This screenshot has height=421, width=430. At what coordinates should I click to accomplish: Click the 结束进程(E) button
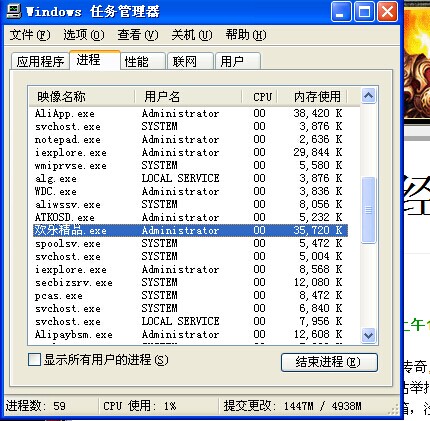pyautogui.click(x=329, y=362)
